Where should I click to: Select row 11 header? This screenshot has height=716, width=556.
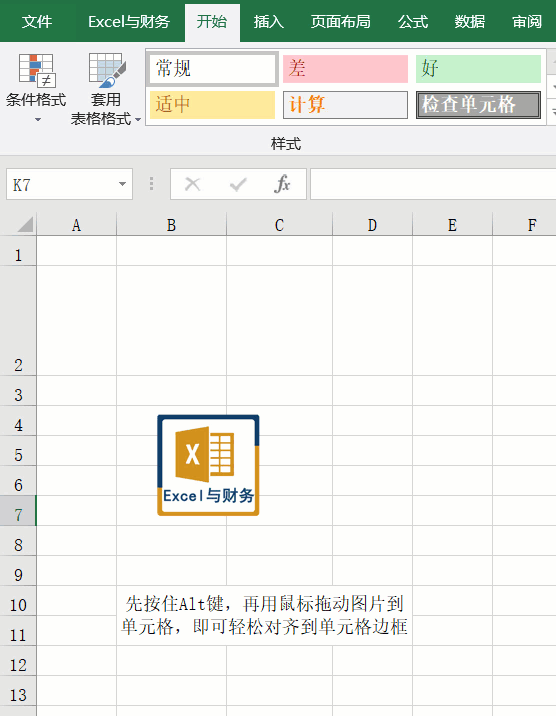coord(18,630)
